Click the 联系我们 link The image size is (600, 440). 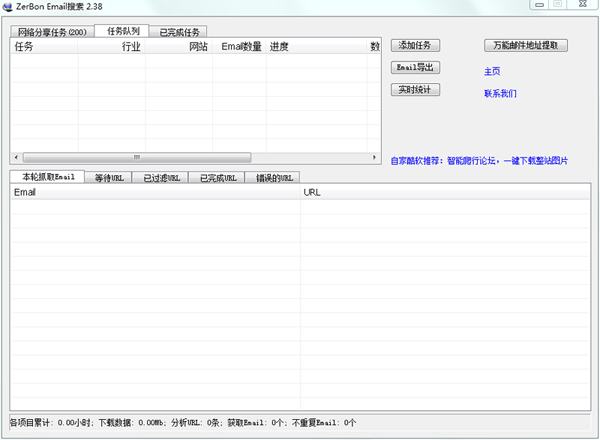(x=500, y=94)
